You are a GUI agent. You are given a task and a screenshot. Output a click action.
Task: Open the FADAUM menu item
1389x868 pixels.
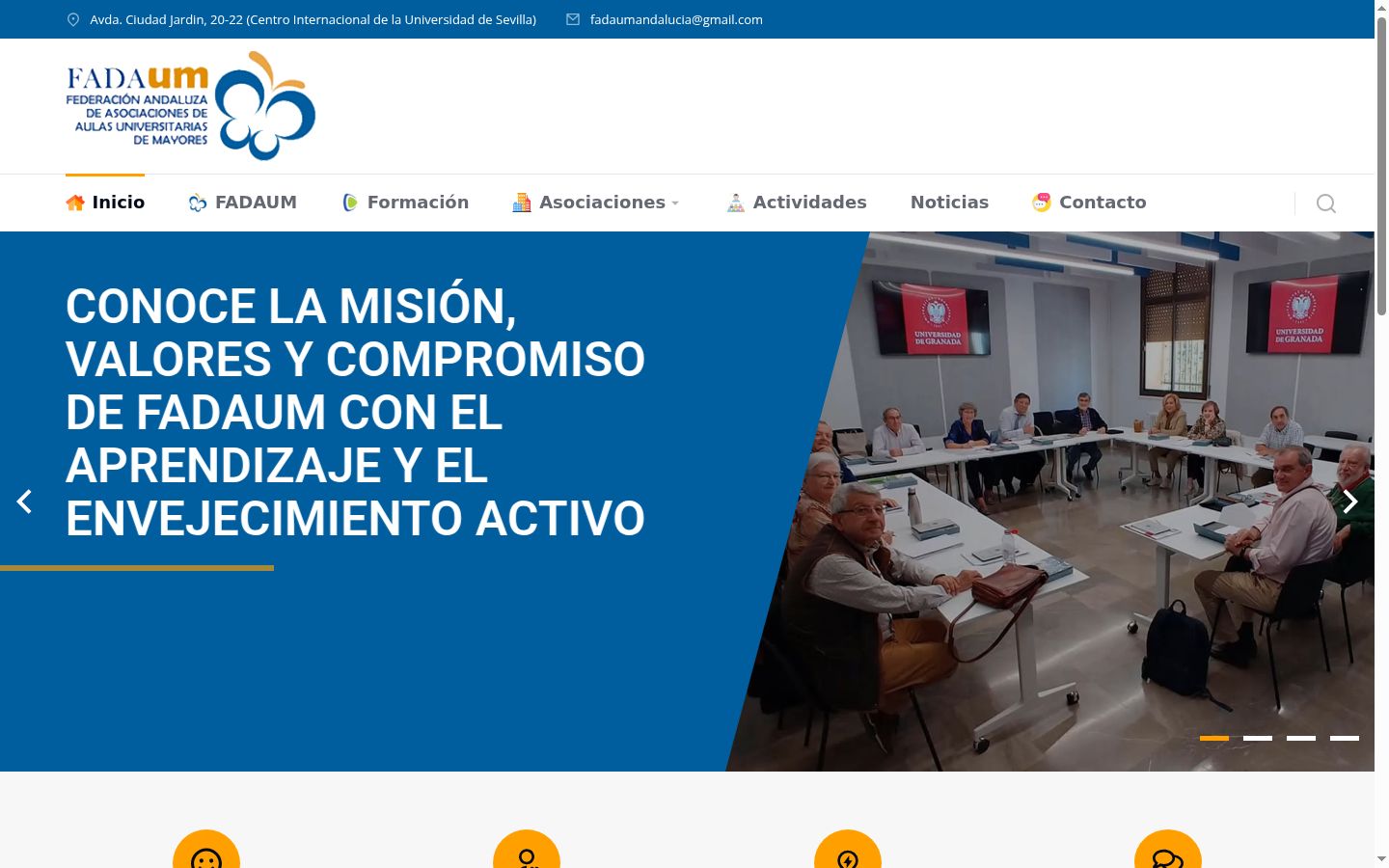(x=243, y=203)
